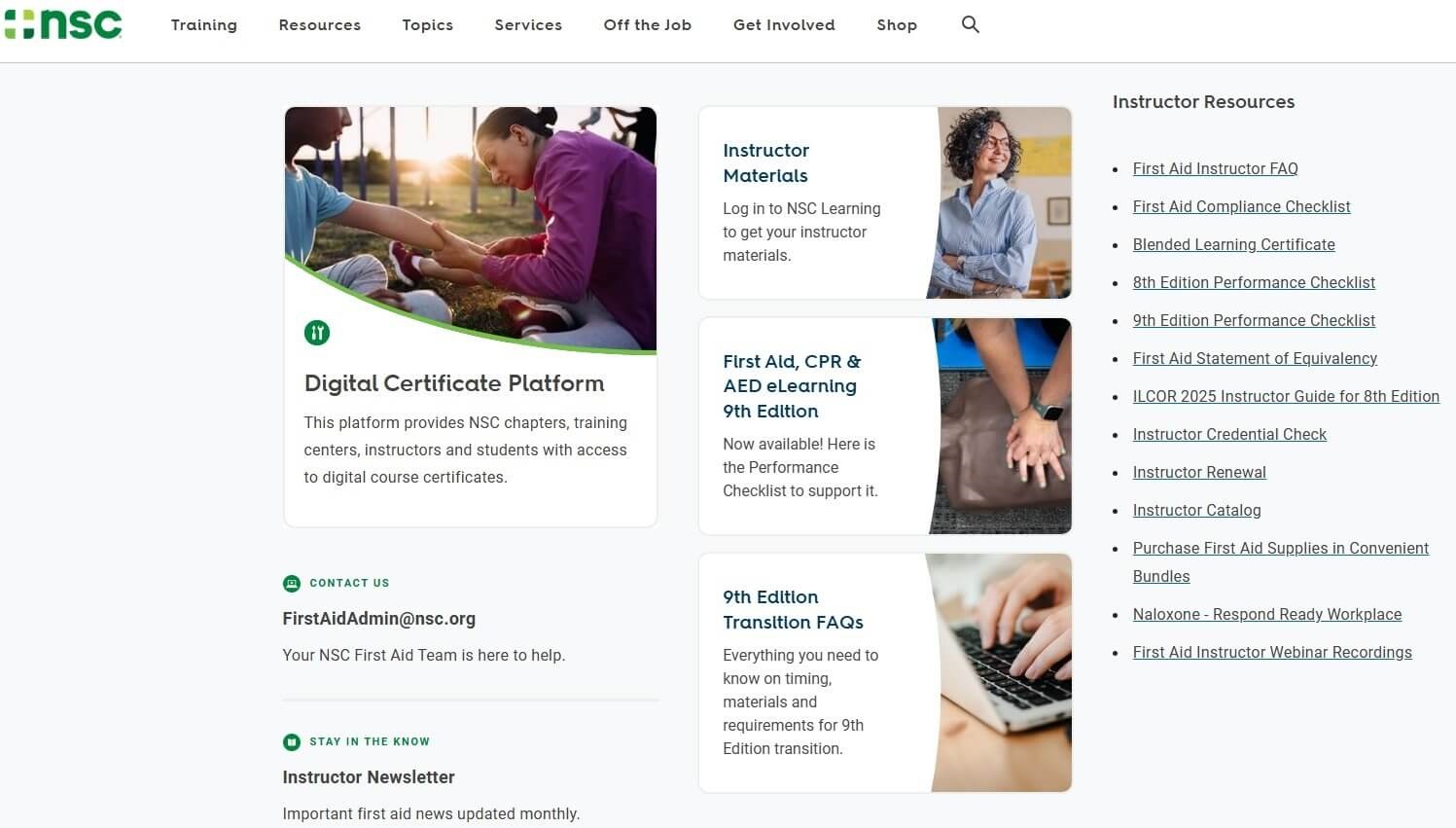
Task: Open the search magnifier icon
Action: [x=970, y=24]
